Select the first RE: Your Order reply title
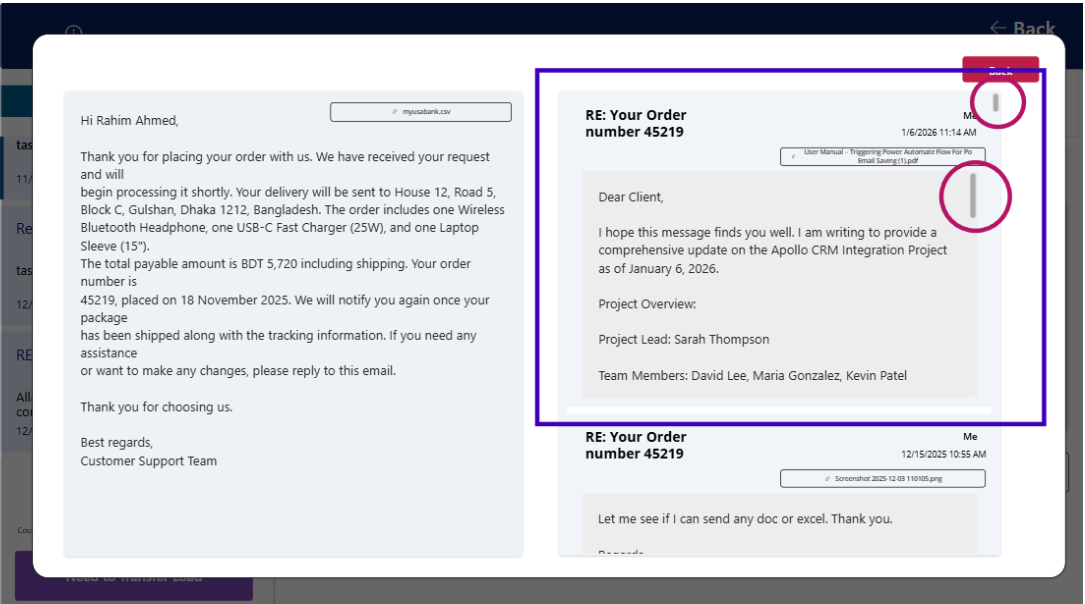 (636, 123)
